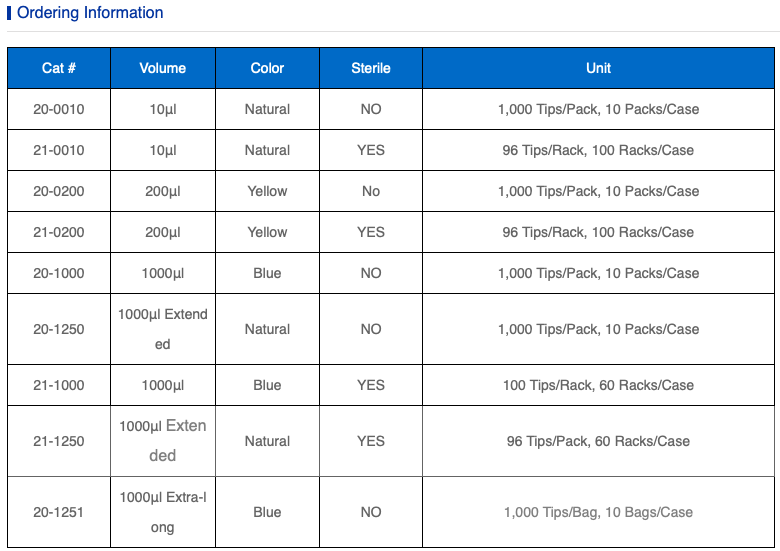Select catalog number 21-0200 cell
Screen dimensions: 780x551
[59, 232]
